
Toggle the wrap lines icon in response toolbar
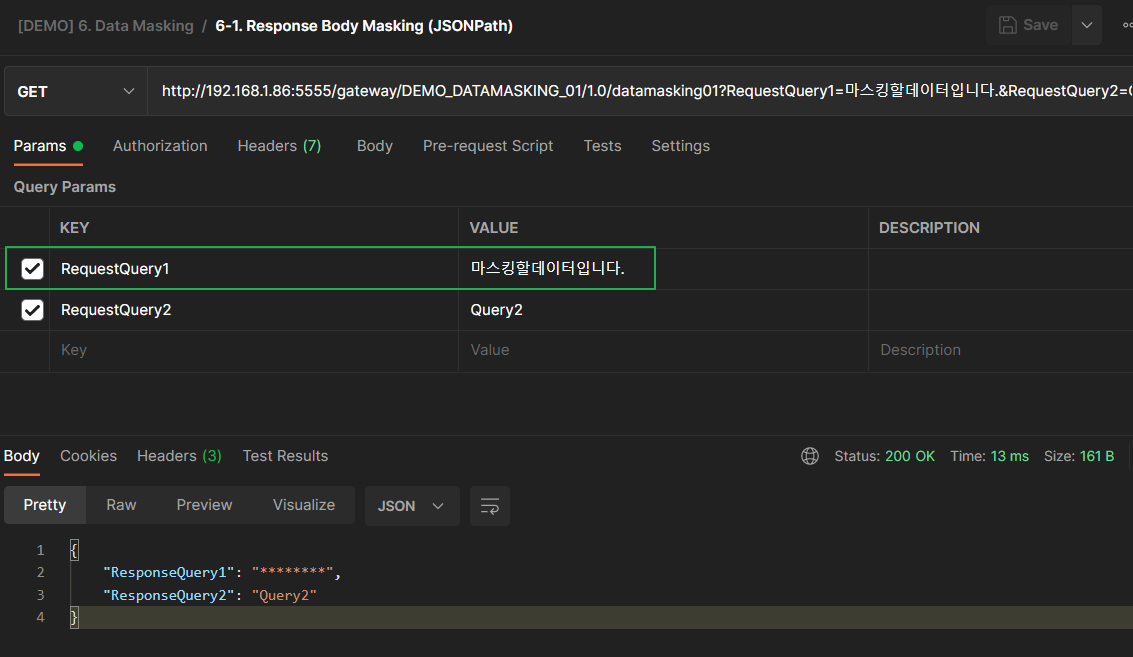tap(490, 506)
